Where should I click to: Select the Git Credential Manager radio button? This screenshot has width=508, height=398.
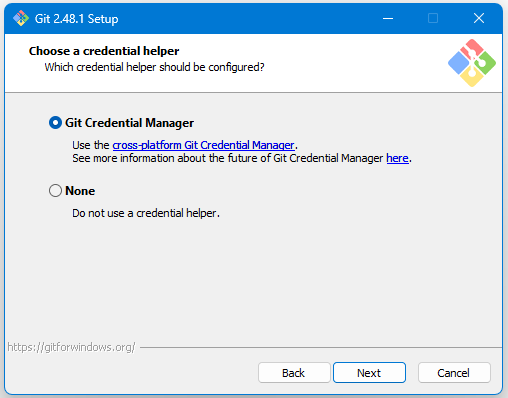coord(55,123)
